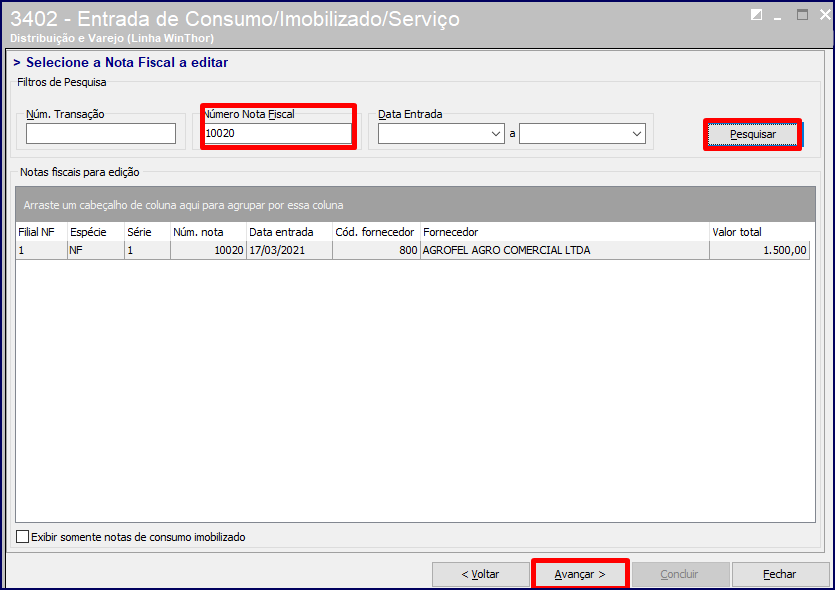This screenshot has width=835, height=590.
Task: Open the Data Entrada end date dropdown
Action: click(637, 134)
